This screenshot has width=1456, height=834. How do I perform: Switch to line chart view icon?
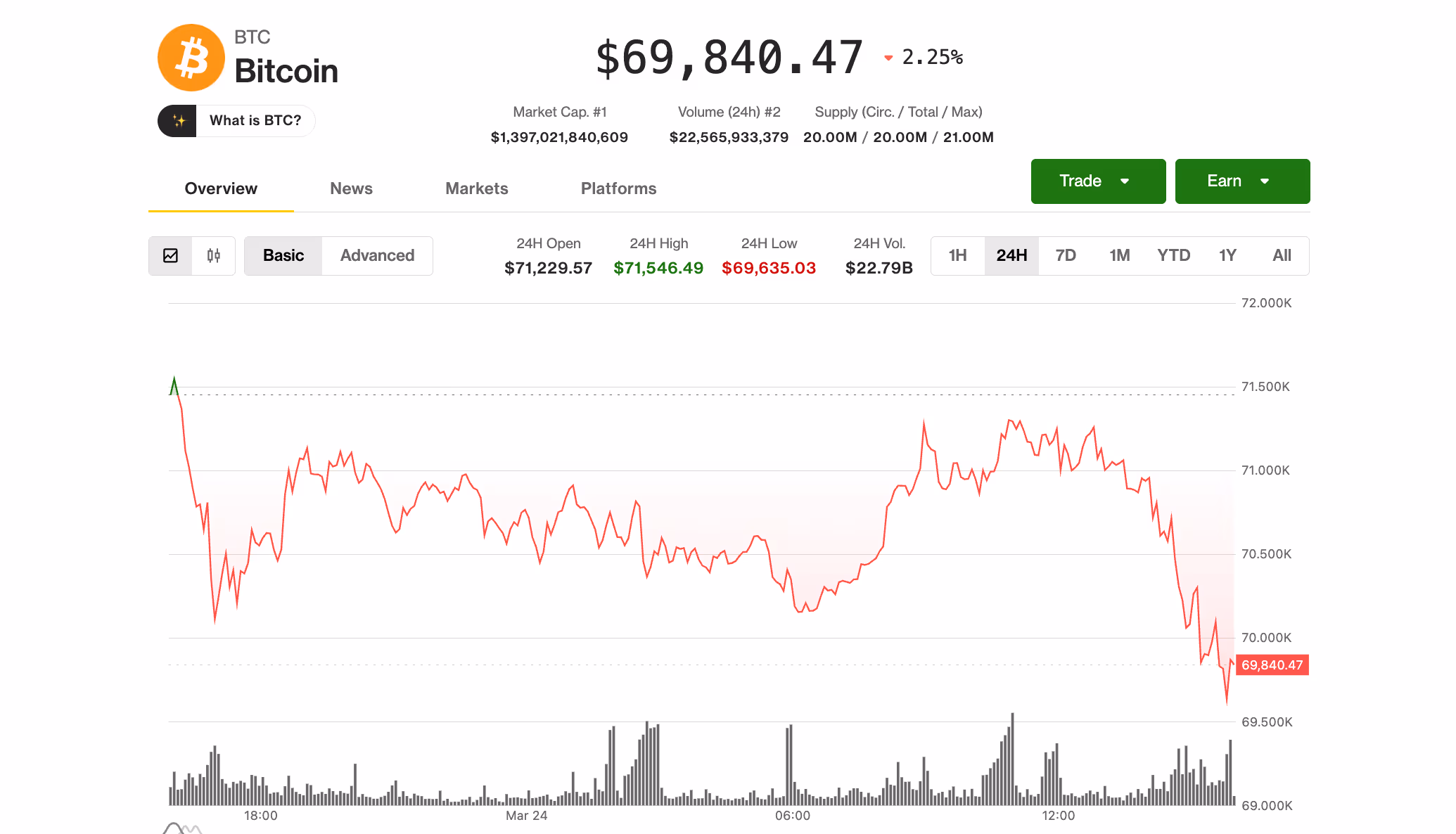(x=170, y=256)
